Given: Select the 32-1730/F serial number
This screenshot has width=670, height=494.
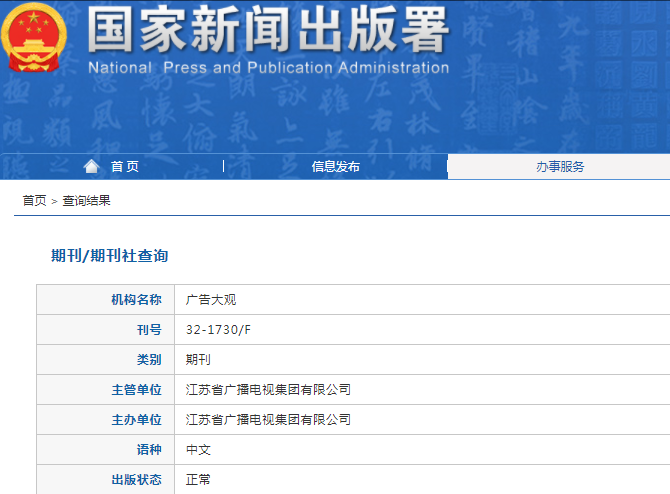Looking at the screenshot, I should click(x=218, y=330).
